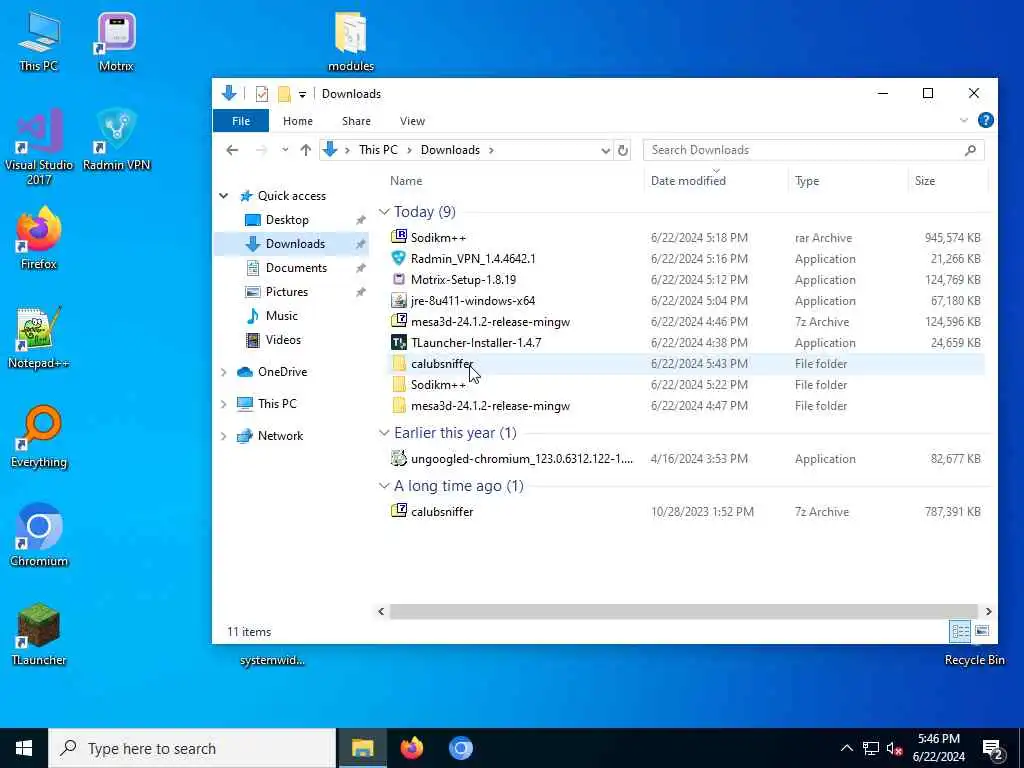Screen dimensions: 1024x768
Task: Switch to the Large icons view button
Action: click(x=982, y=632)
